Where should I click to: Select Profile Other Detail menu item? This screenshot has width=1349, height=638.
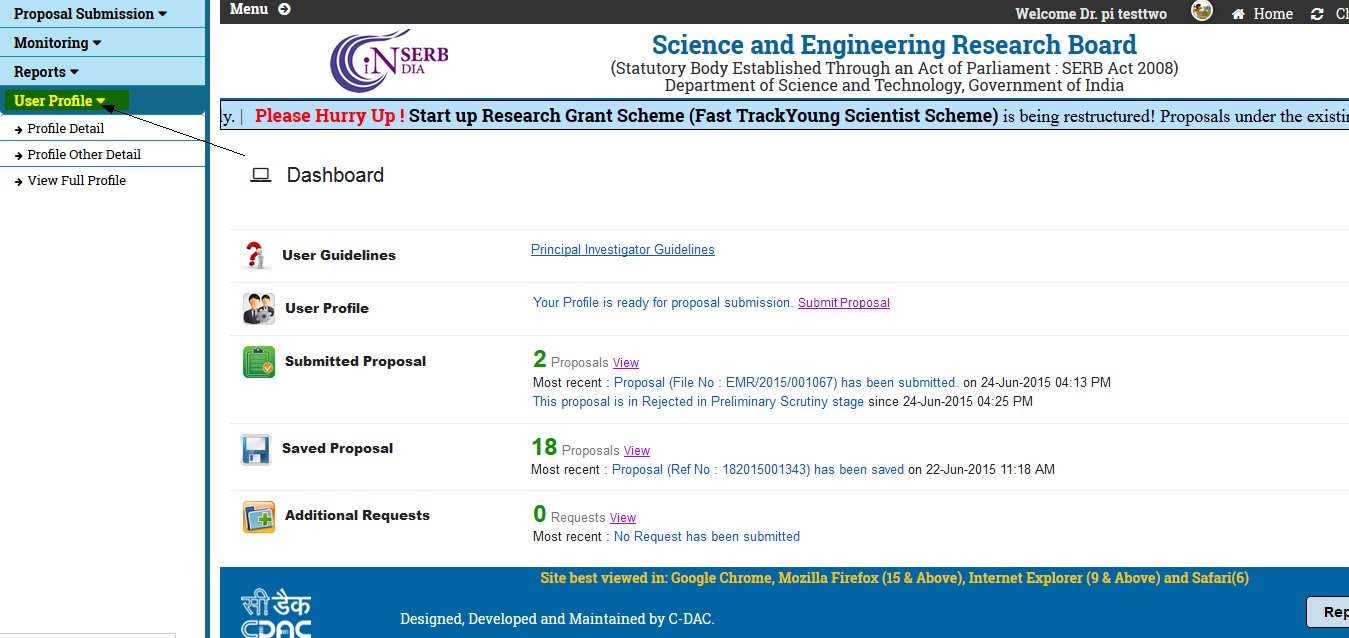pos(84,155)
